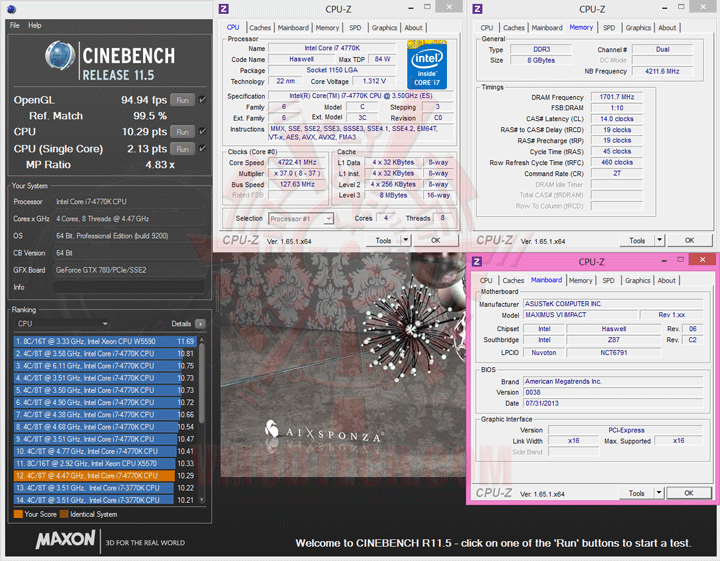Expand Tools dropdown arrow in CPU-Z CPU window
The width and height of the screenshot is (720, 561).
405,241
